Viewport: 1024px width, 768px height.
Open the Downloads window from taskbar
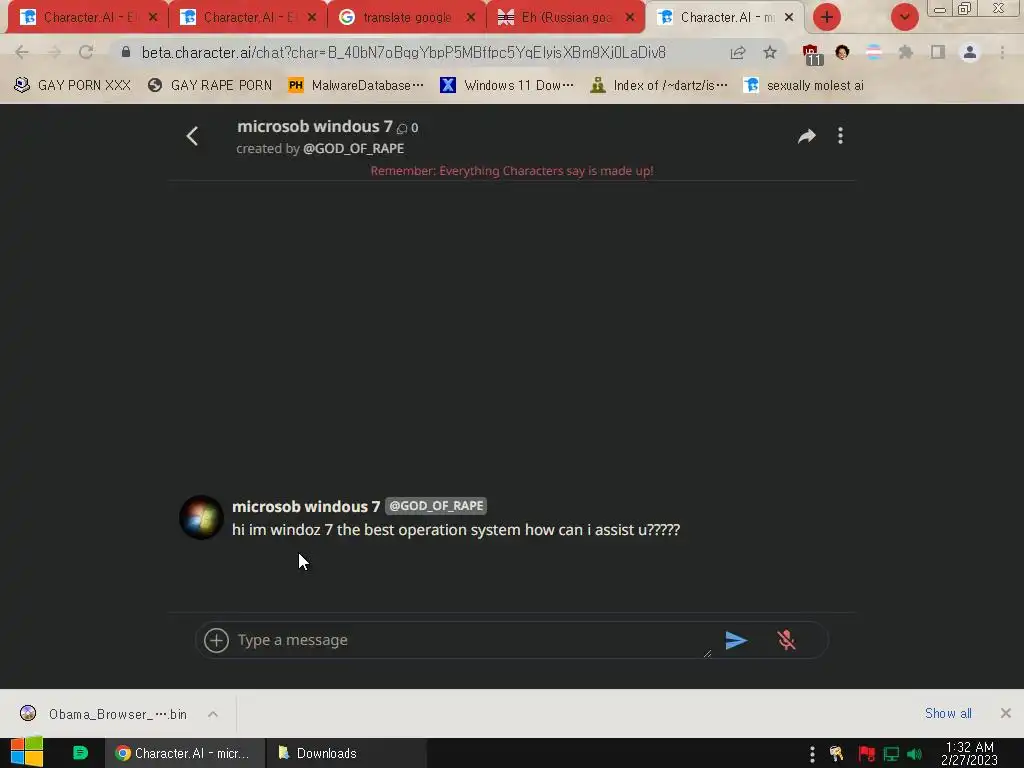click(x=346, y=753)
